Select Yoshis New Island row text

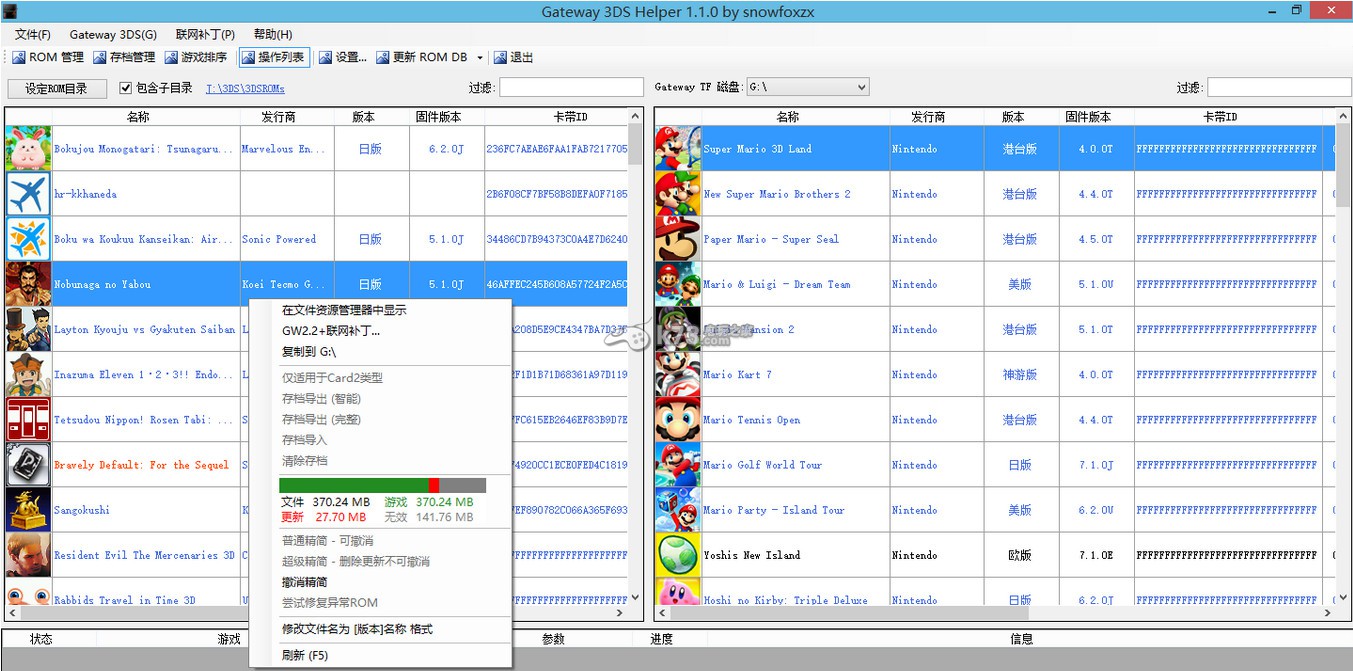tap(752, 555)
